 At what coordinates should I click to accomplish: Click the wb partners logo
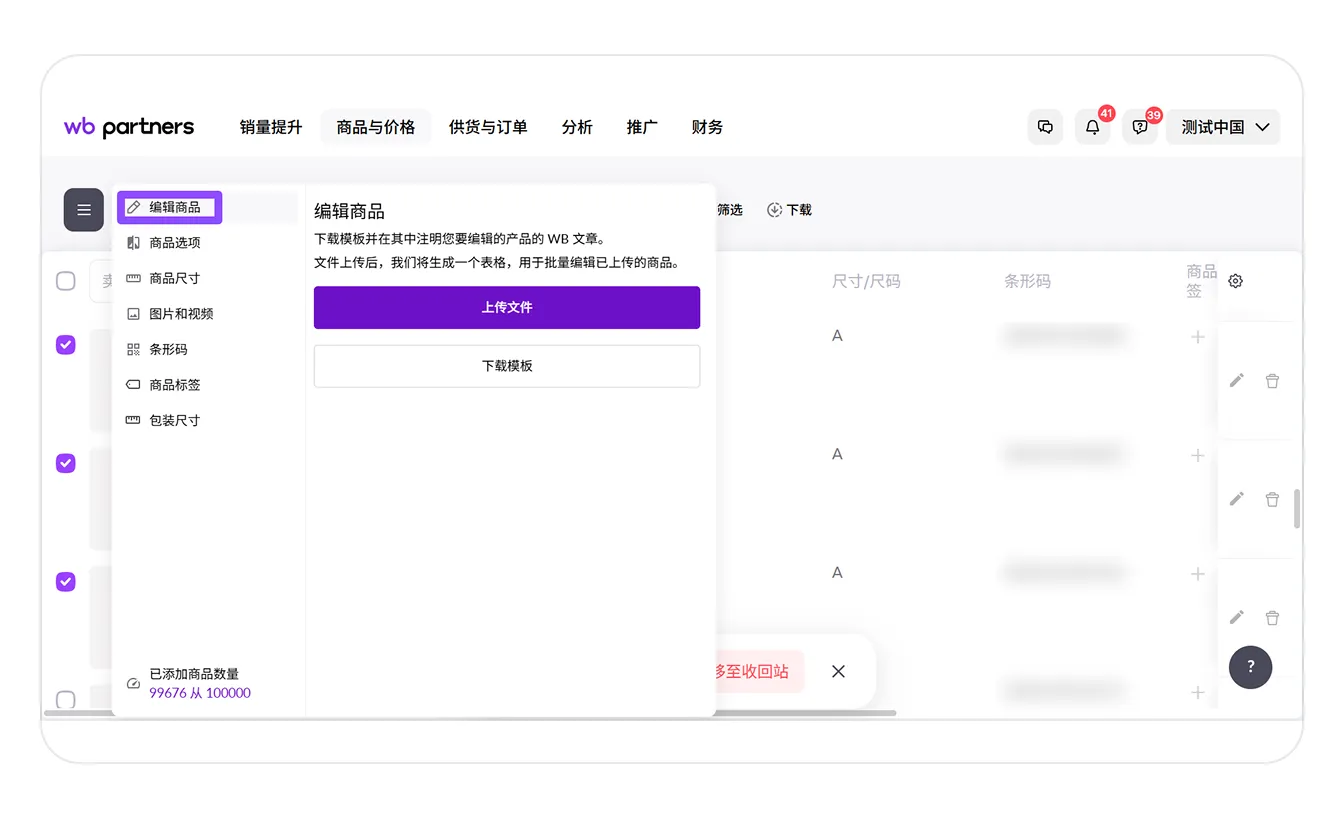point(129,127)
